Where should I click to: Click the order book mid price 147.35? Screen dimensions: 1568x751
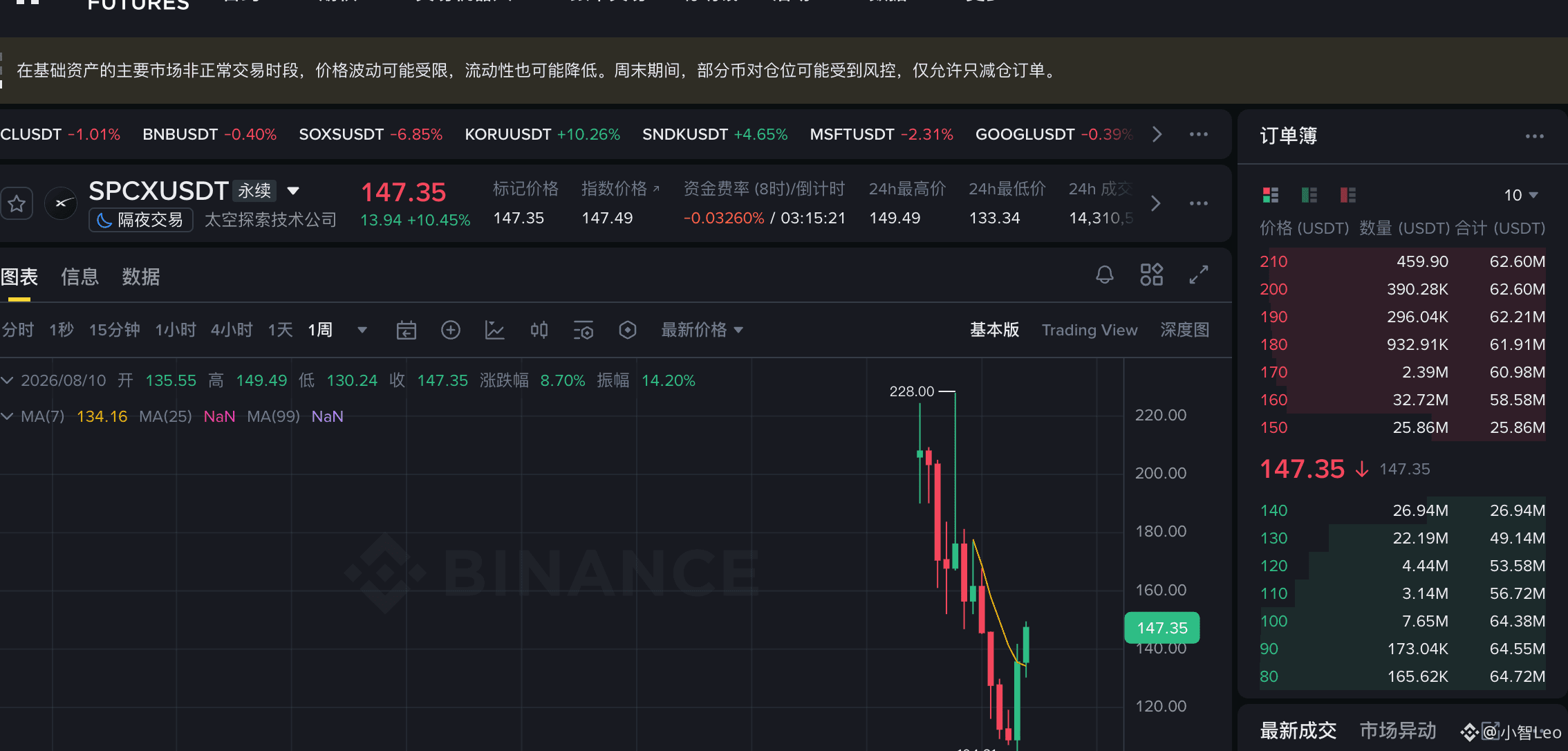1302,469
